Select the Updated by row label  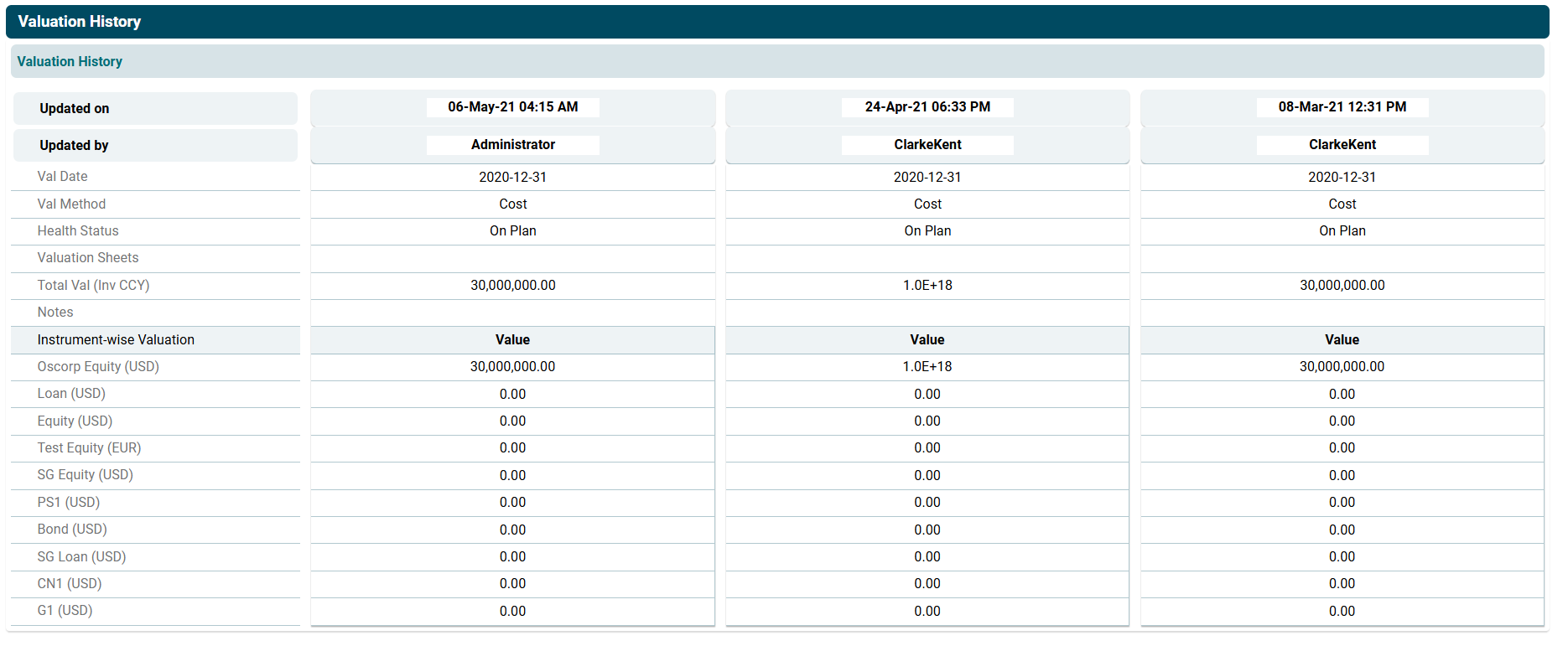(x=74, y=145)
